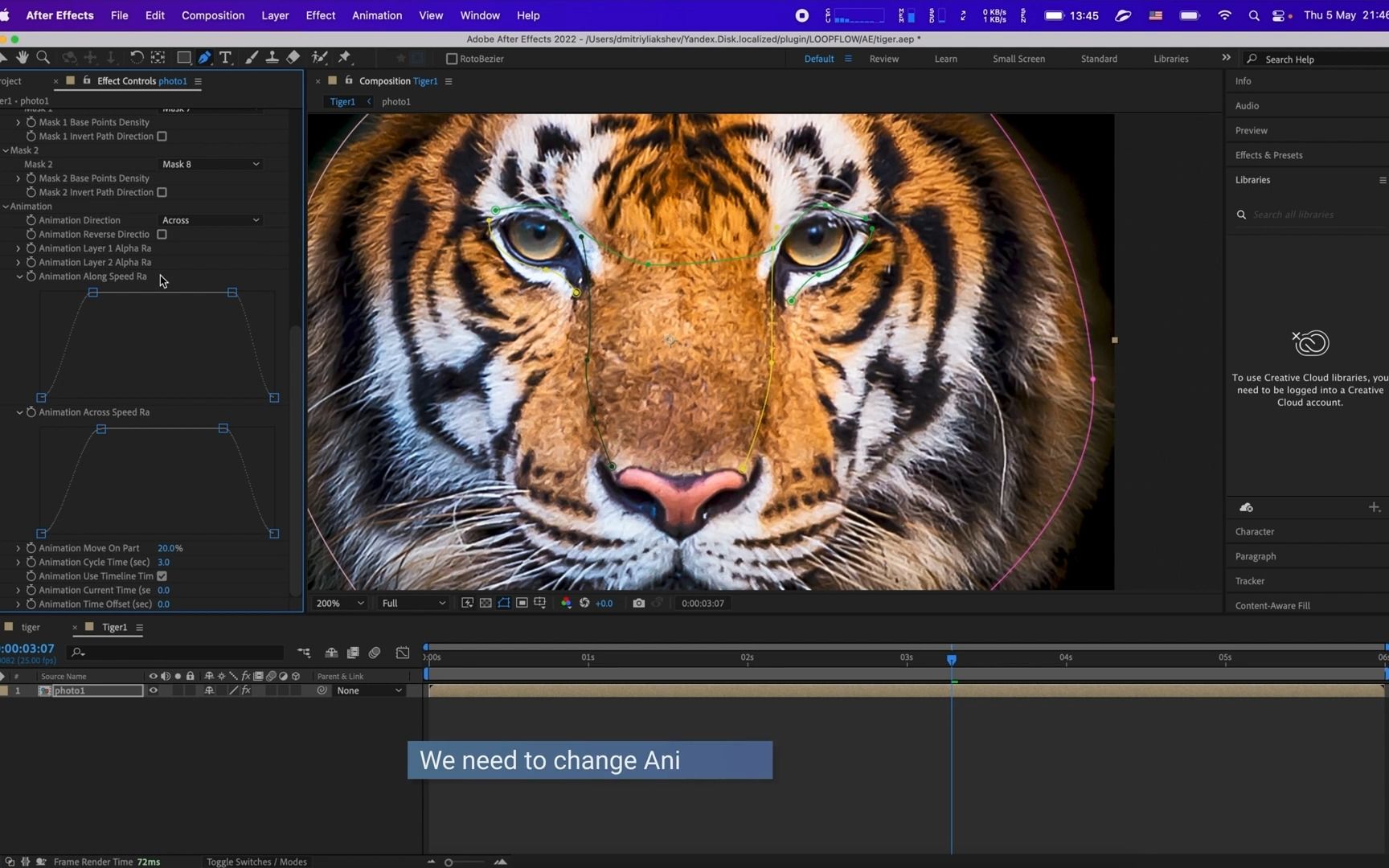Select the Rotation tool
Screen dimensions: 1389x868
(x=137, y=57)
